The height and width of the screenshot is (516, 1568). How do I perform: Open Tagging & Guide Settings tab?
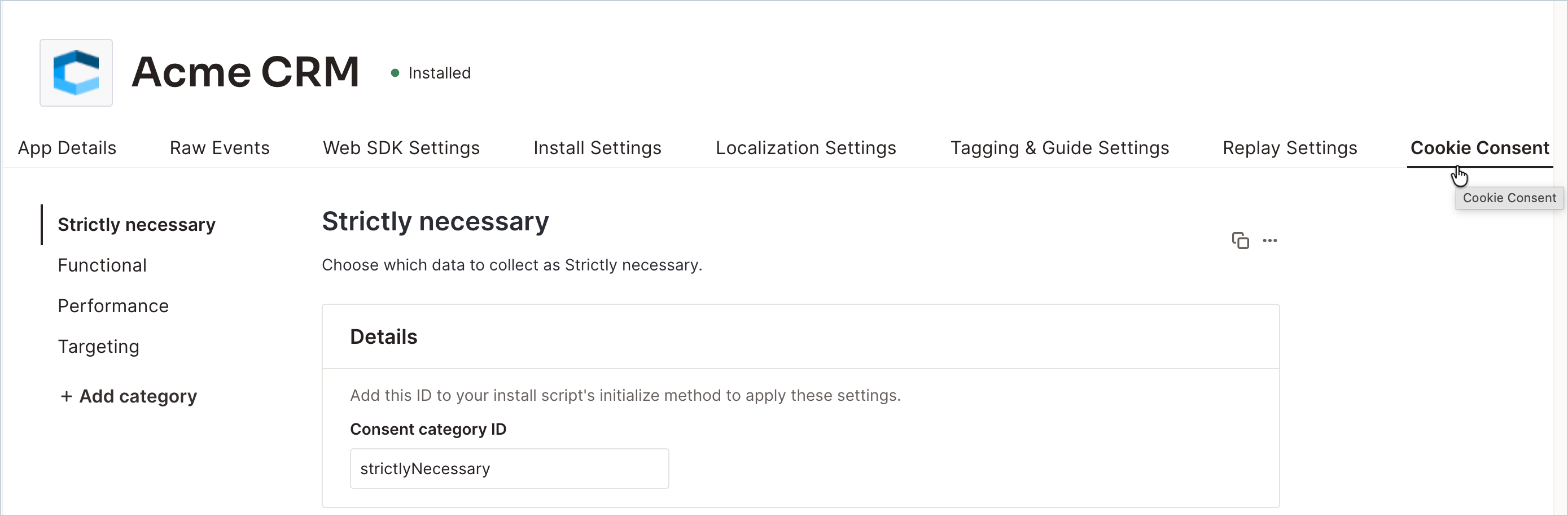point(1060,148)
